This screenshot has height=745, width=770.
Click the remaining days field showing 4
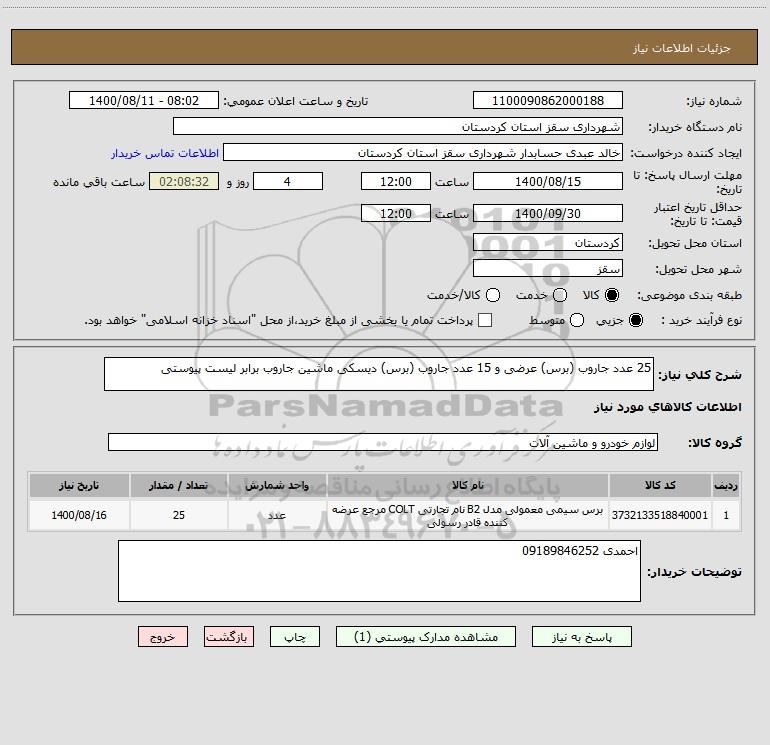tap(288, 181)
